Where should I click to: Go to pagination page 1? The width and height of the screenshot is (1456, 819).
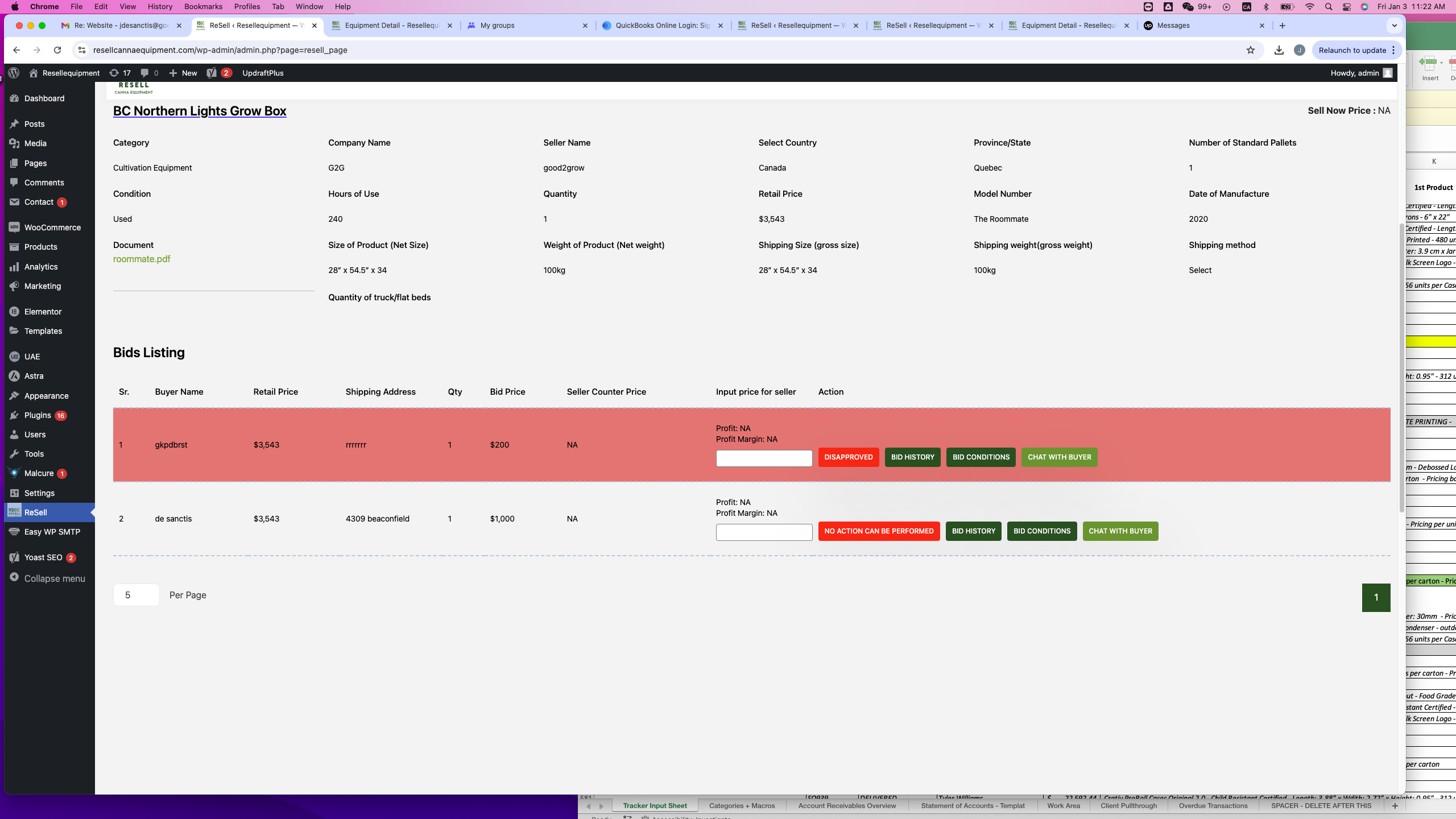(1376, 598)
